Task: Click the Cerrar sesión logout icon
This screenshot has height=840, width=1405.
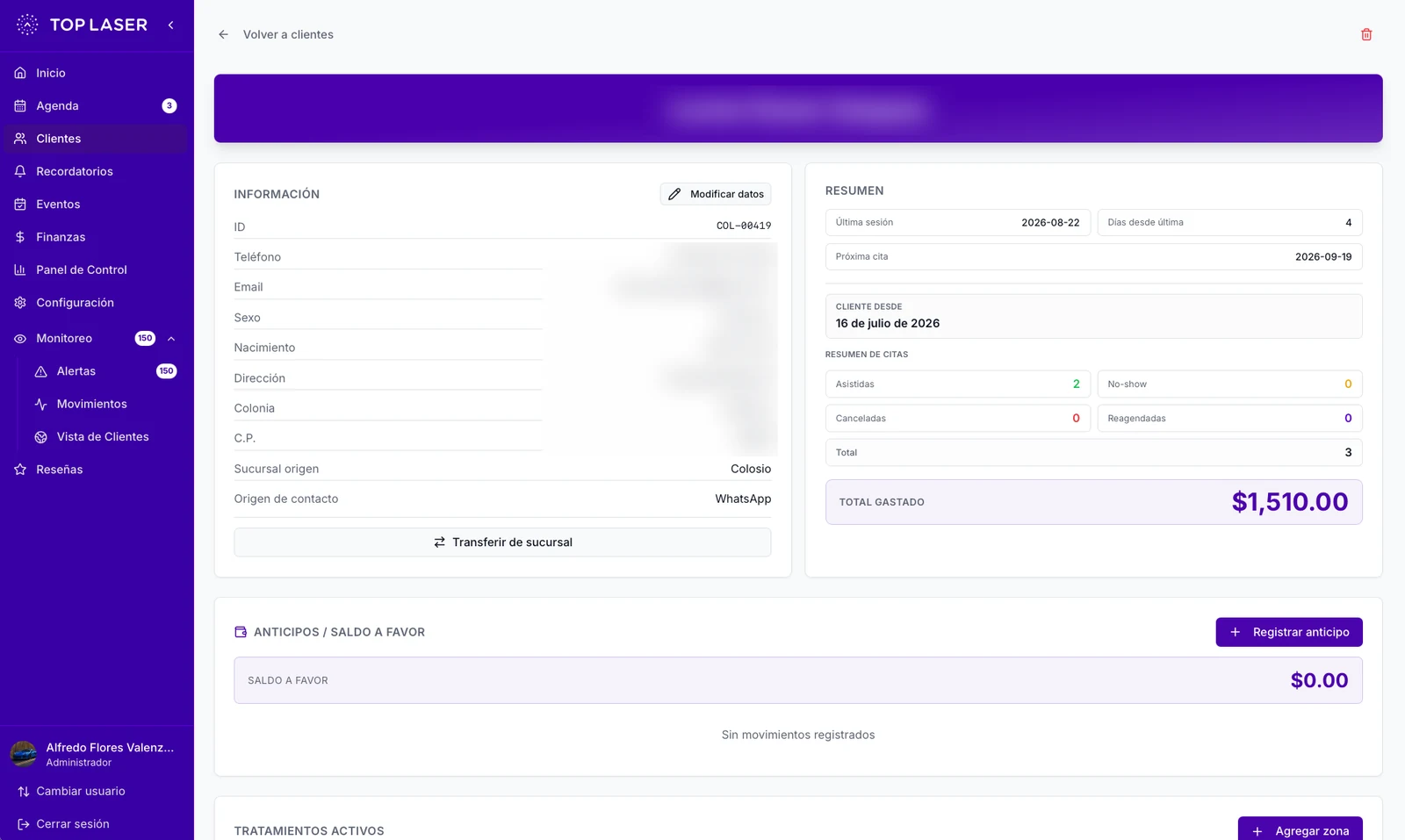Action: pos(24,824)
